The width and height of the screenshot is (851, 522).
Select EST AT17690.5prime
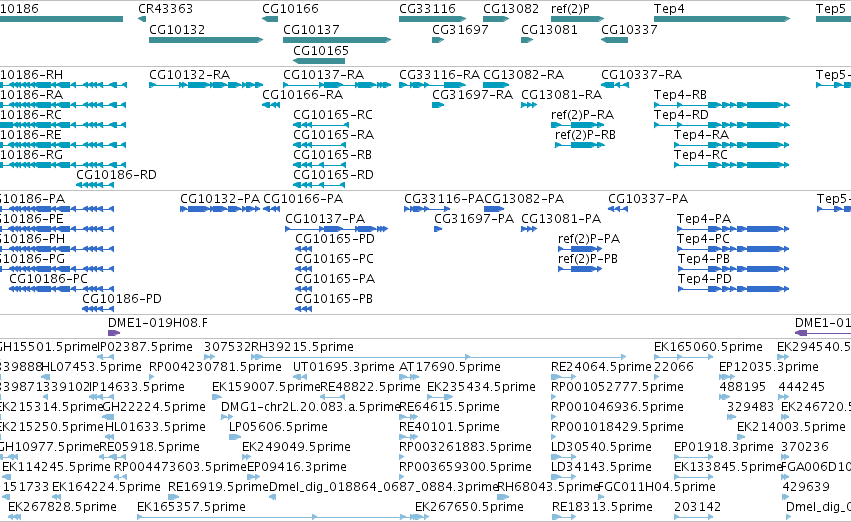pos(450,367)
